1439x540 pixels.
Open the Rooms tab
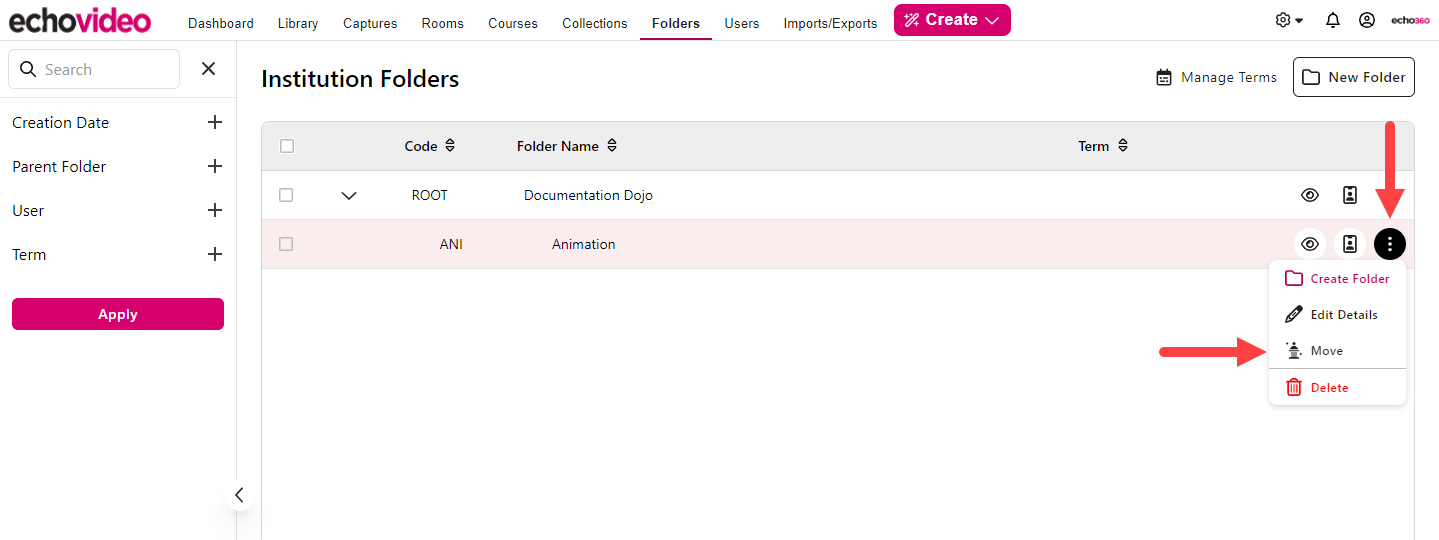pyautogui.click(x=443, y=23)
